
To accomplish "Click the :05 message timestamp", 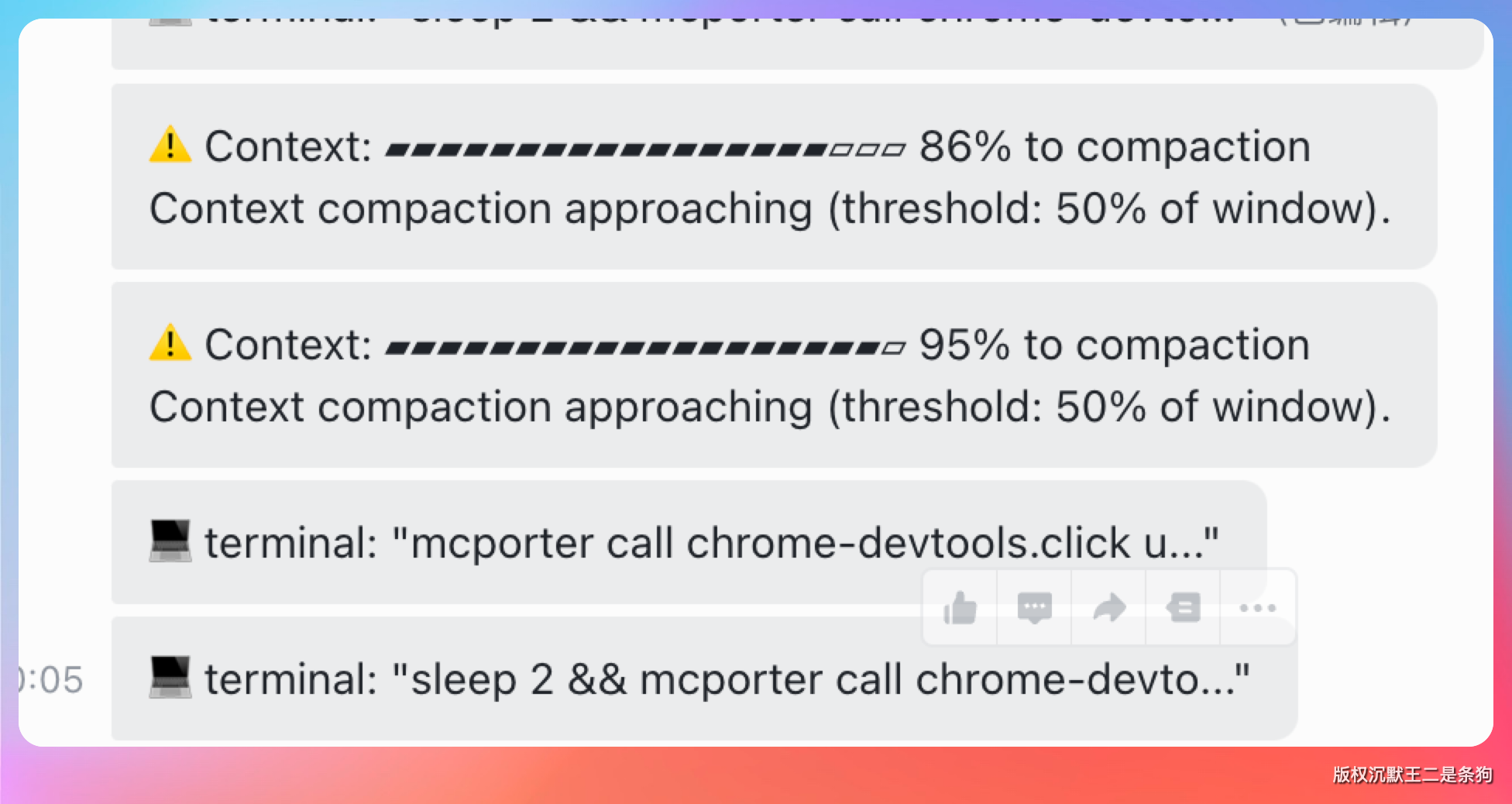I will tap(51, 680).
